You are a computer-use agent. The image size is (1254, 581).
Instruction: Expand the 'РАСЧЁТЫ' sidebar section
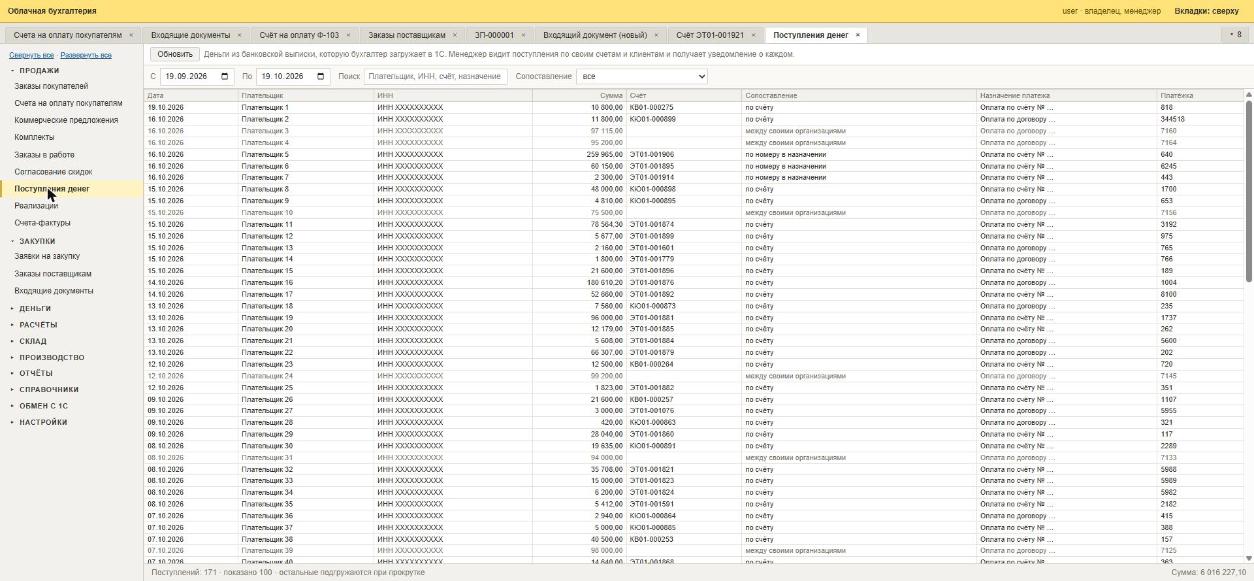(x=38, y=325)
